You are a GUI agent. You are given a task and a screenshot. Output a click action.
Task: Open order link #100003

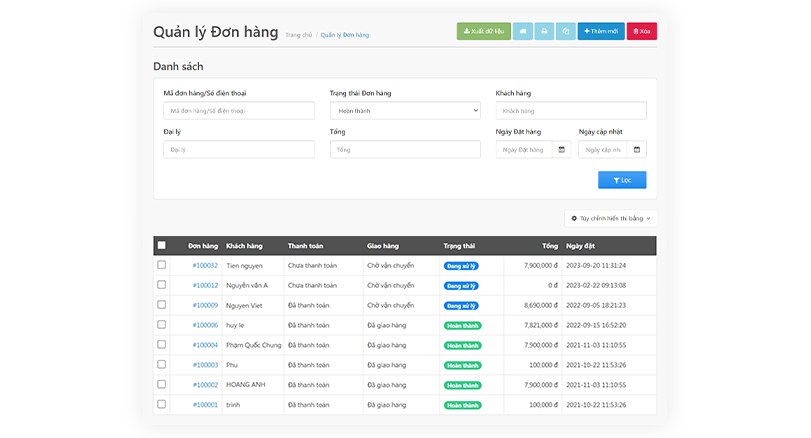[205, 365]
